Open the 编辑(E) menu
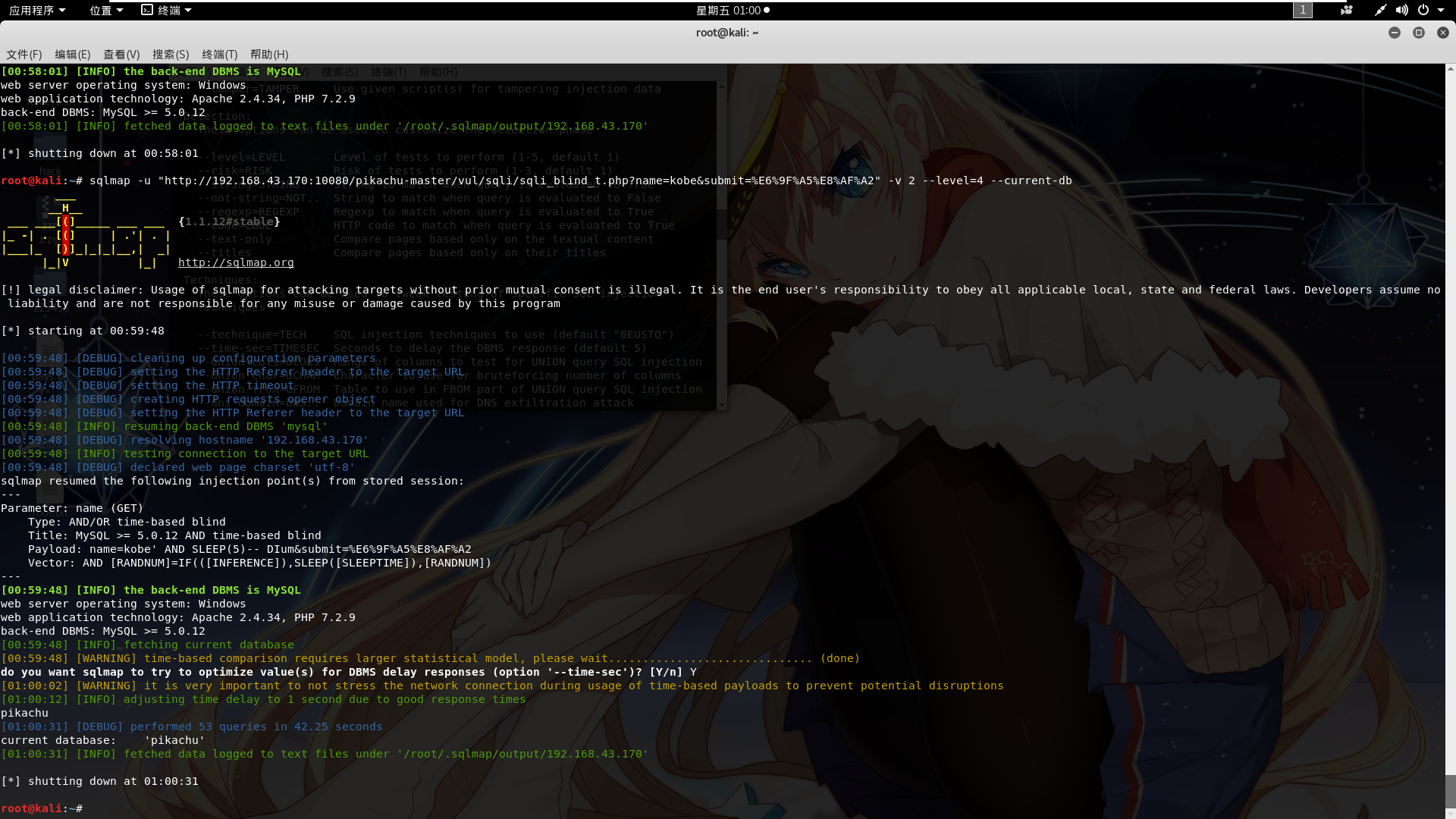 point(72,55)
